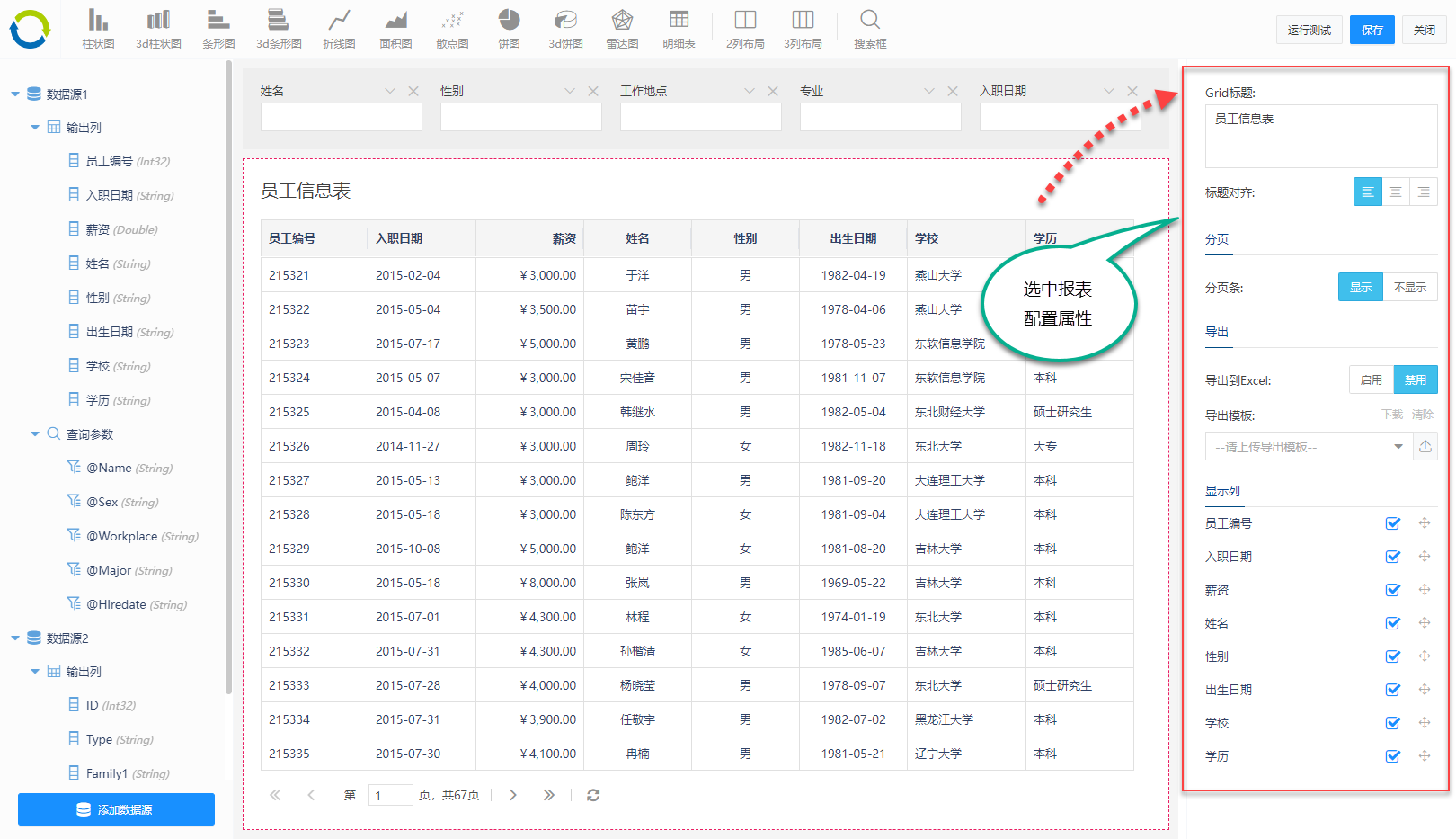Go to the next table page
Viewport: 1456px width, 839px height.
point(513,795)
